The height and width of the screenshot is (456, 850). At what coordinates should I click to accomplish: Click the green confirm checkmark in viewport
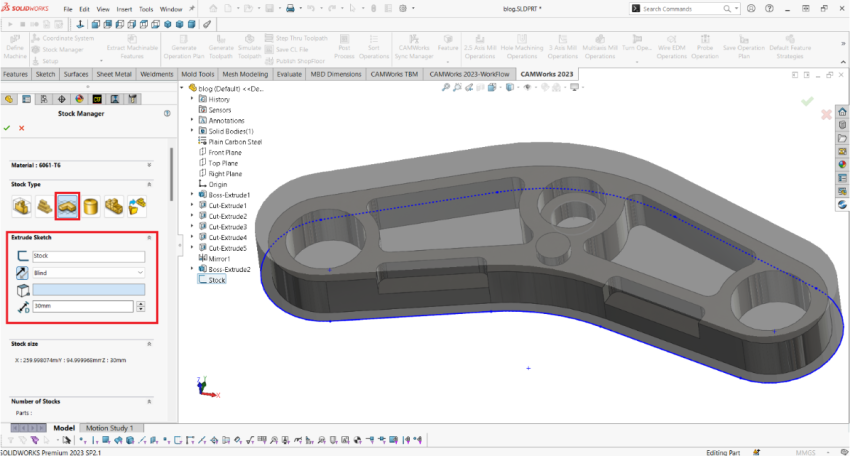click(807, 102)
